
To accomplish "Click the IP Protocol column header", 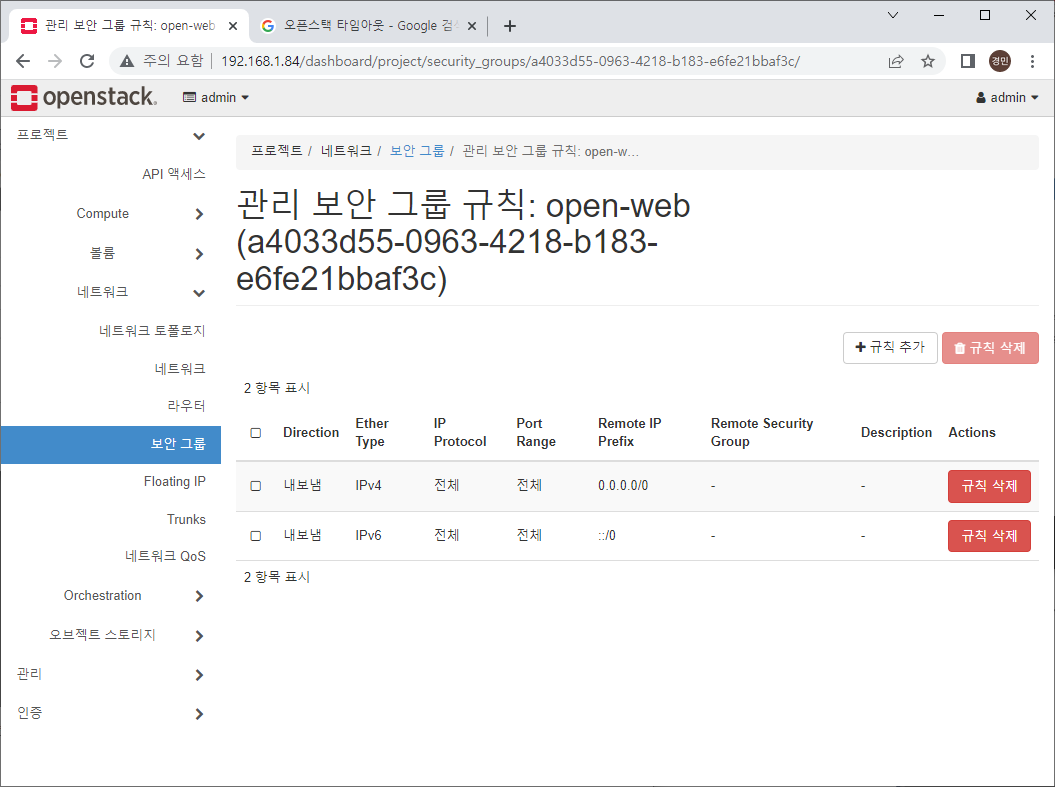I will [x=460, y=433].
